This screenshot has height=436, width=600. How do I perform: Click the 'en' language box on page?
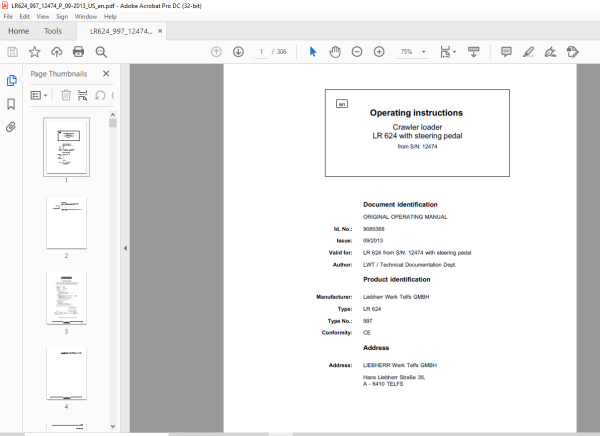(x=342, y=104)
